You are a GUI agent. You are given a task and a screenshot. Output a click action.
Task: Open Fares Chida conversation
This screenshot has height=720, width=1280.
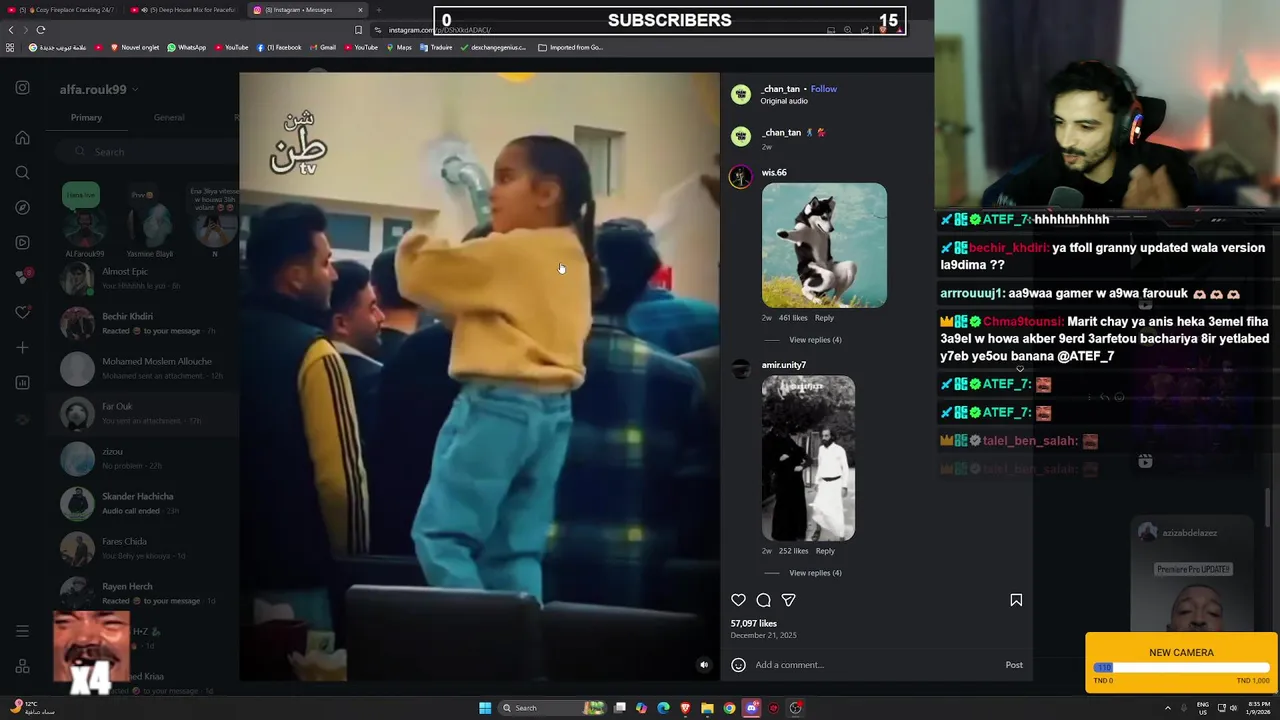(x=145, y=548)
